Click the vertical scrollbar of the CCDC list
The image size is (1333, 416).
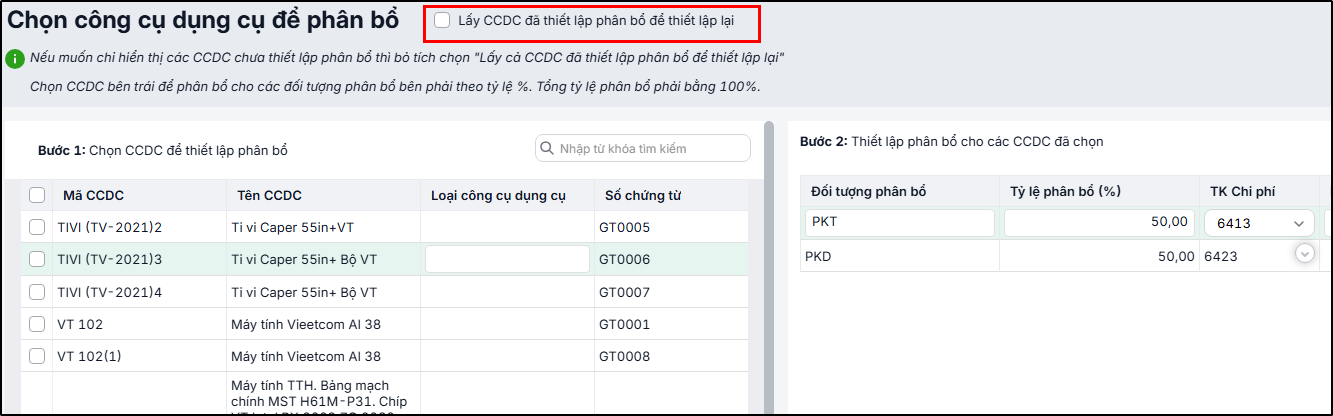pyautogui.click(x=769, y=268)
